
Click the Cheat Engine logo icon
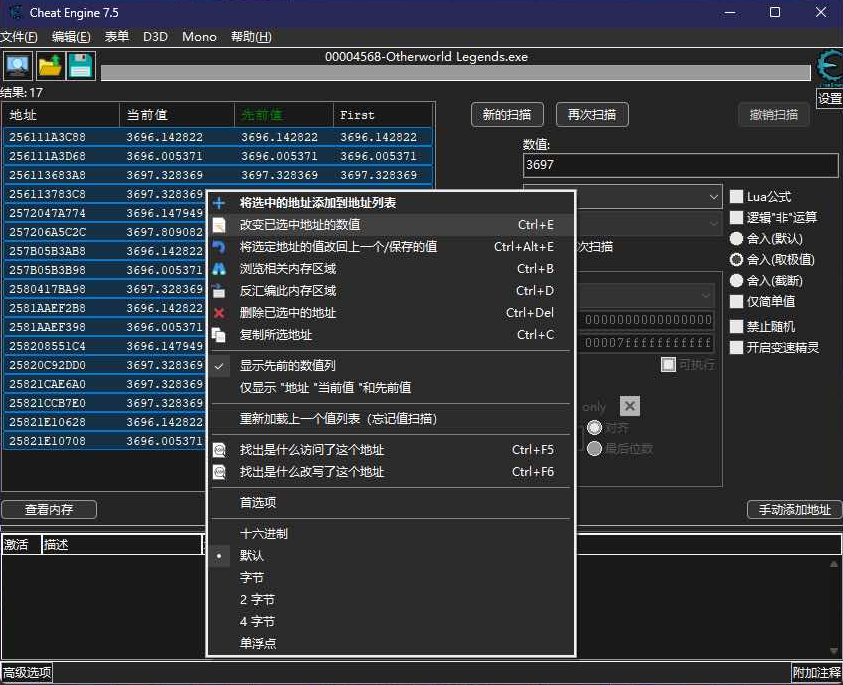(x=829, y=68)
